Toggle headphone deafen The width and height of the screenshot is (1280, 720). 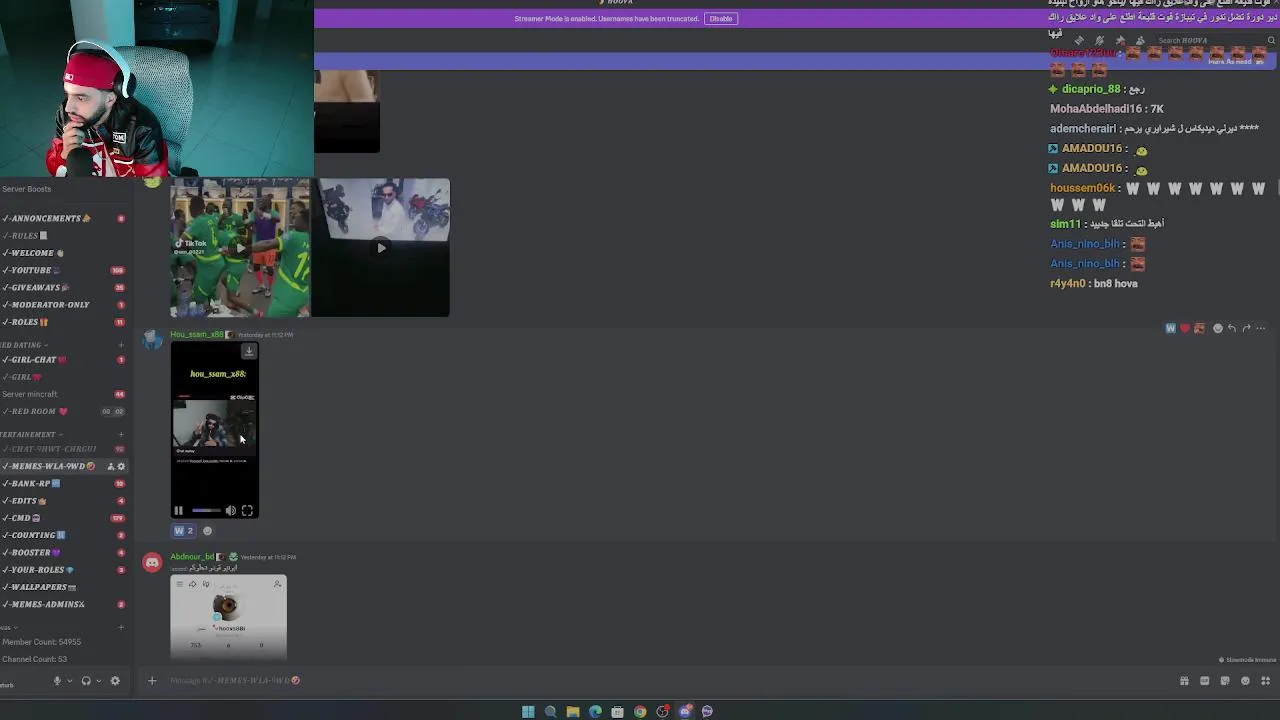tap(86, 681)
